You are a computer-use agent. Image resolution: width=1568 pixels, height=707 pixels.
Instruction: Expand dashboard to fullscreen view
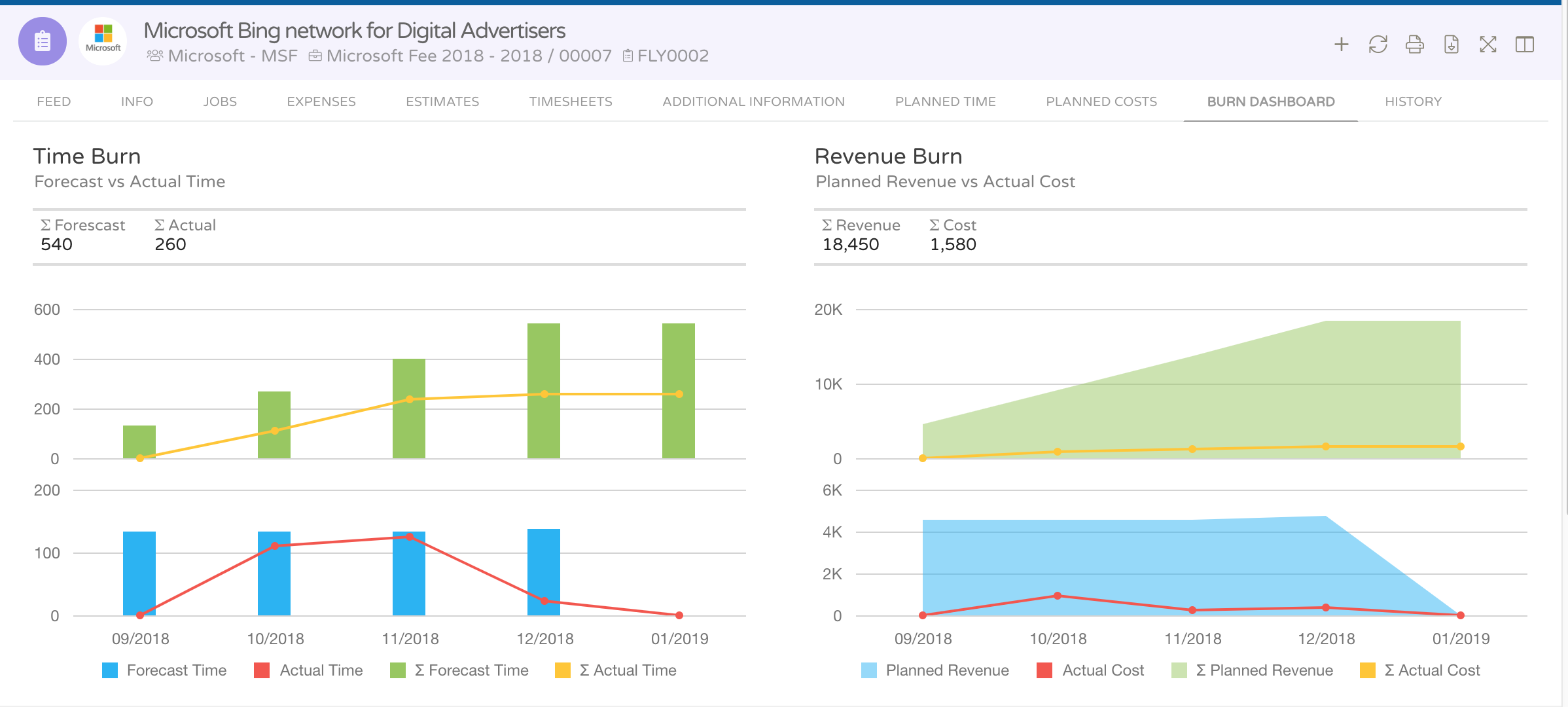tap(1488, 44)
